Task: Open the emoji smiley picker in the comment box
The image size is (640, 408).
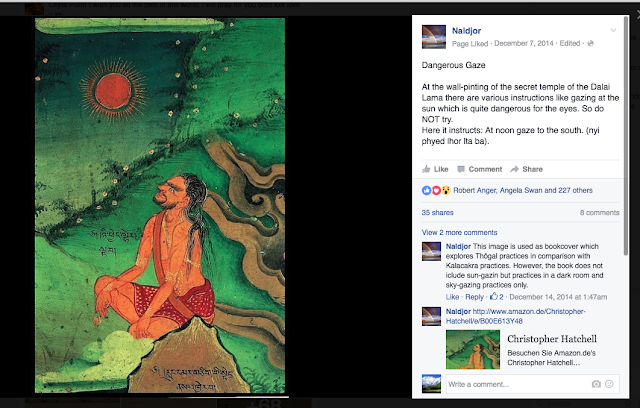Action: click(609, 384)
